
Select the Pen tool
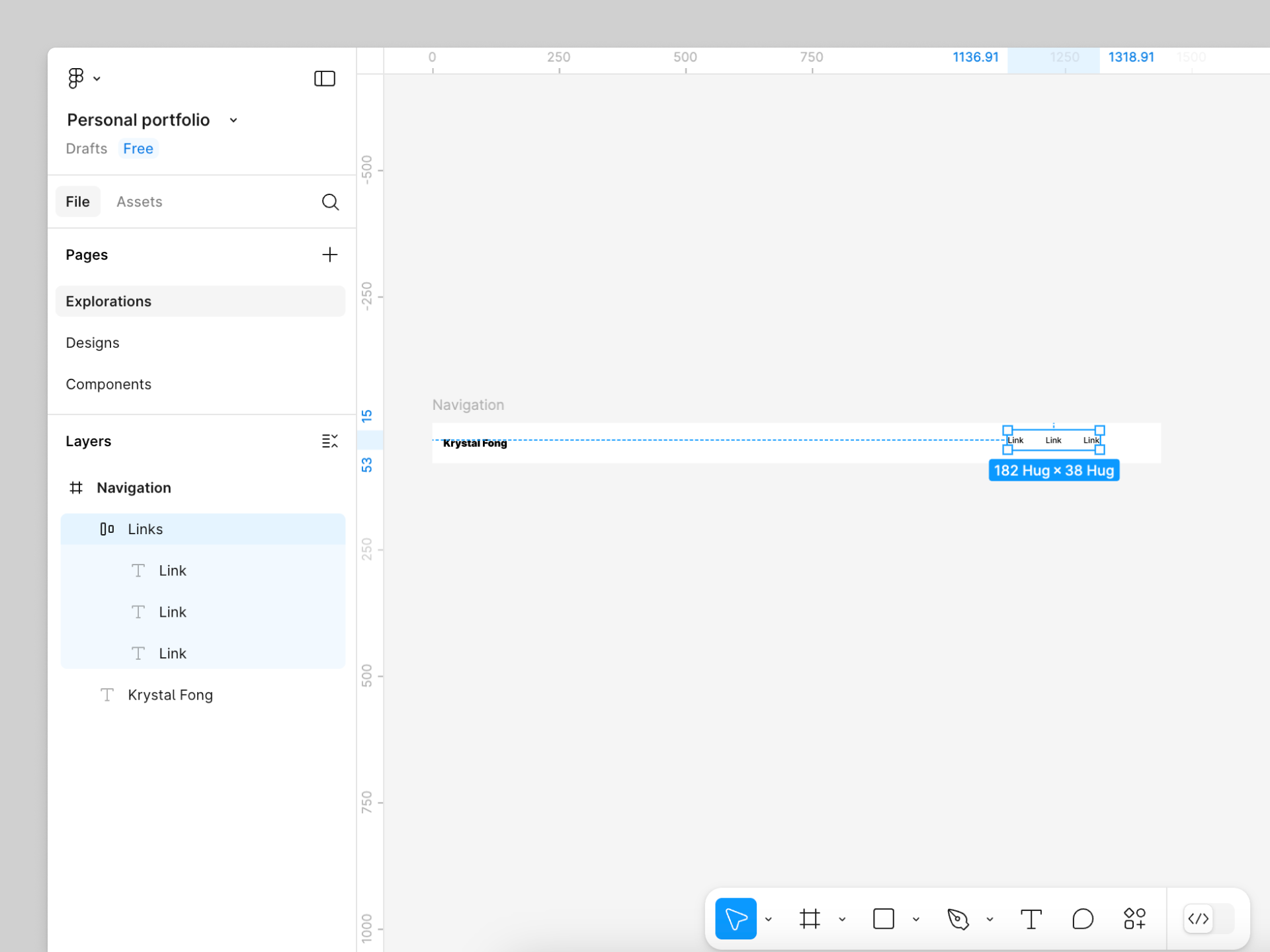(957, 918)
